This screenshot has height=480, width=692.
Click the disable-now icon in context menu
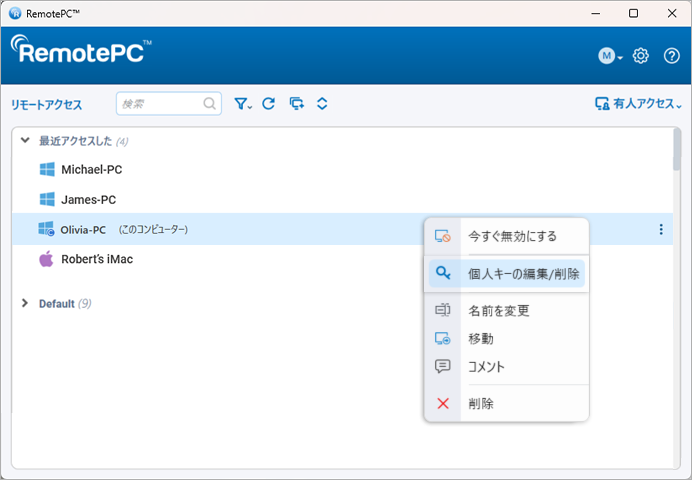click(443, 236)
